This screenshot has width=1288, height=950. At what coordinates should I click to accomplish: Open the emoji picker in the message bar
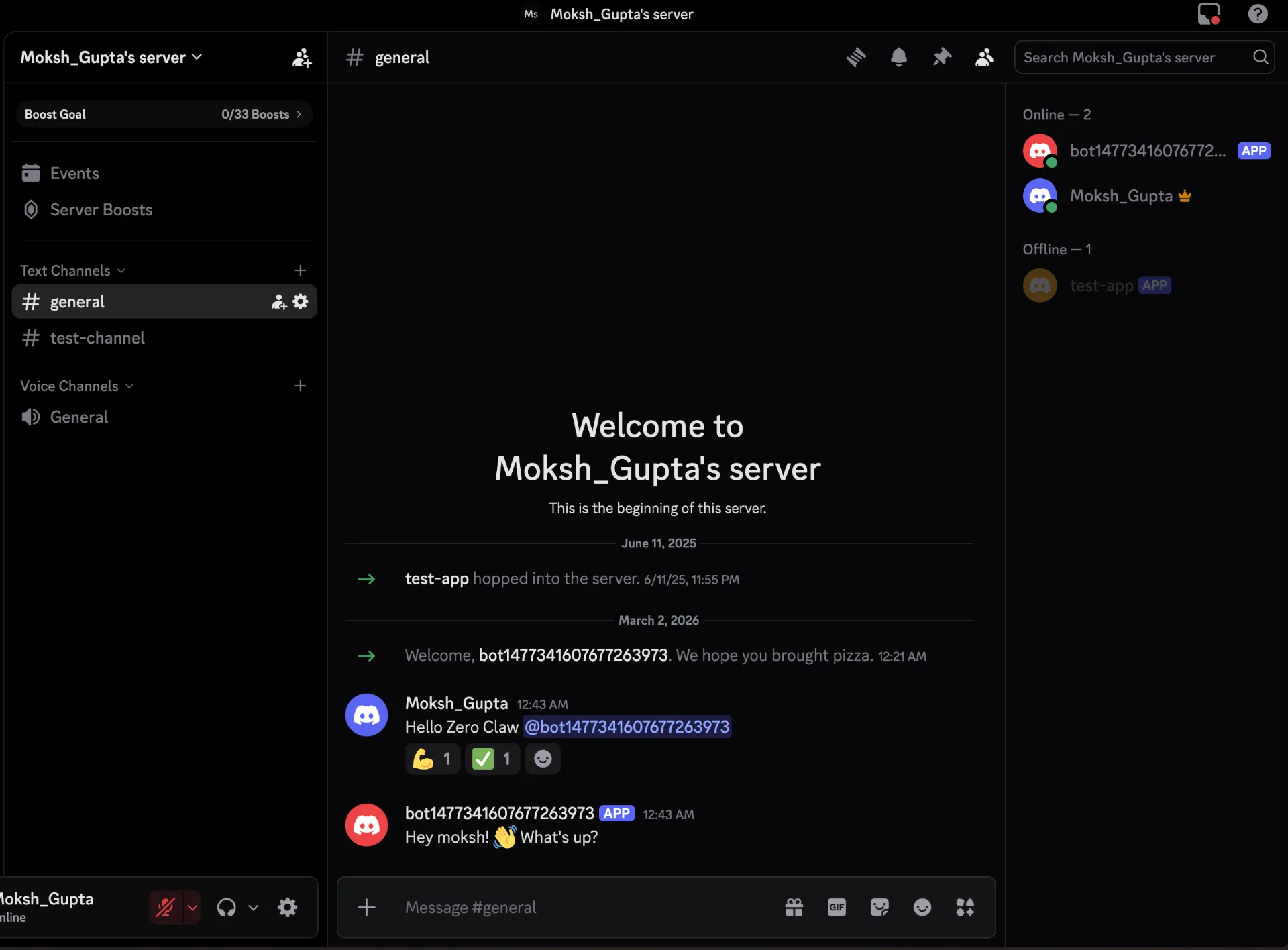(x=922, y=907)
